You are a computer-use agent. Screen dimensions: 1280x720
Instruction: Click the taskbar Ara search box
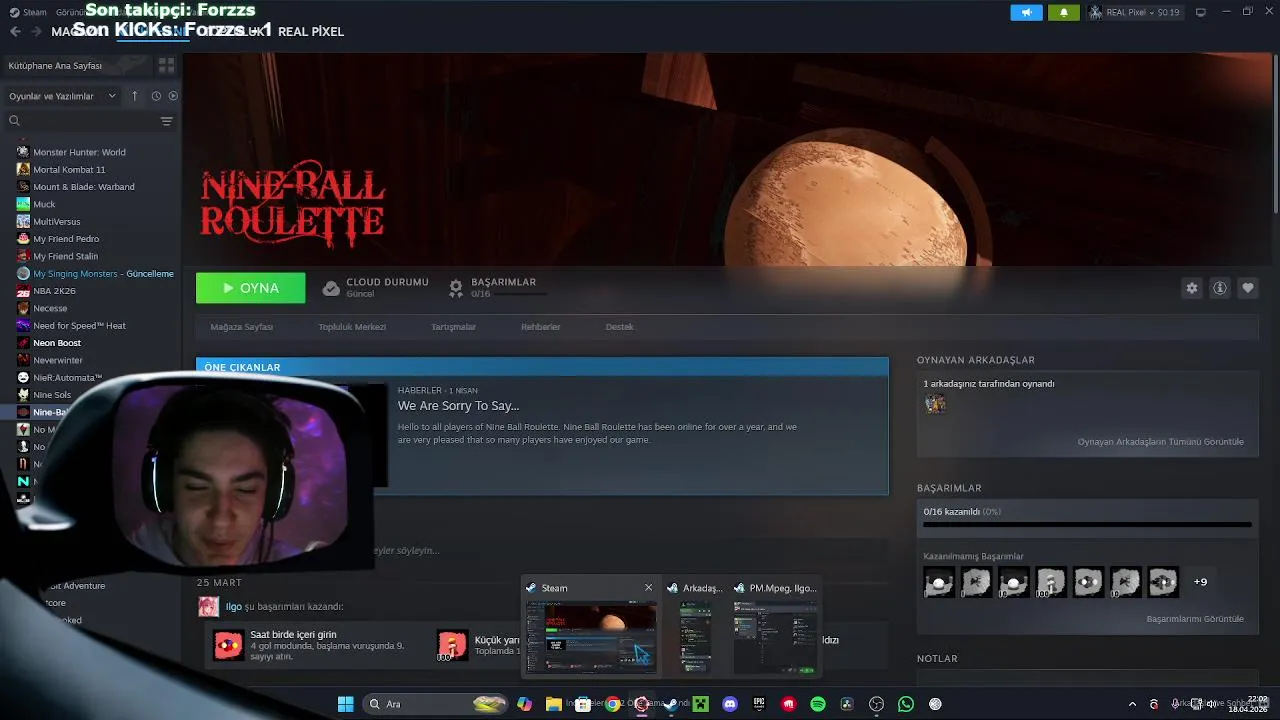(x=435, y=704)
